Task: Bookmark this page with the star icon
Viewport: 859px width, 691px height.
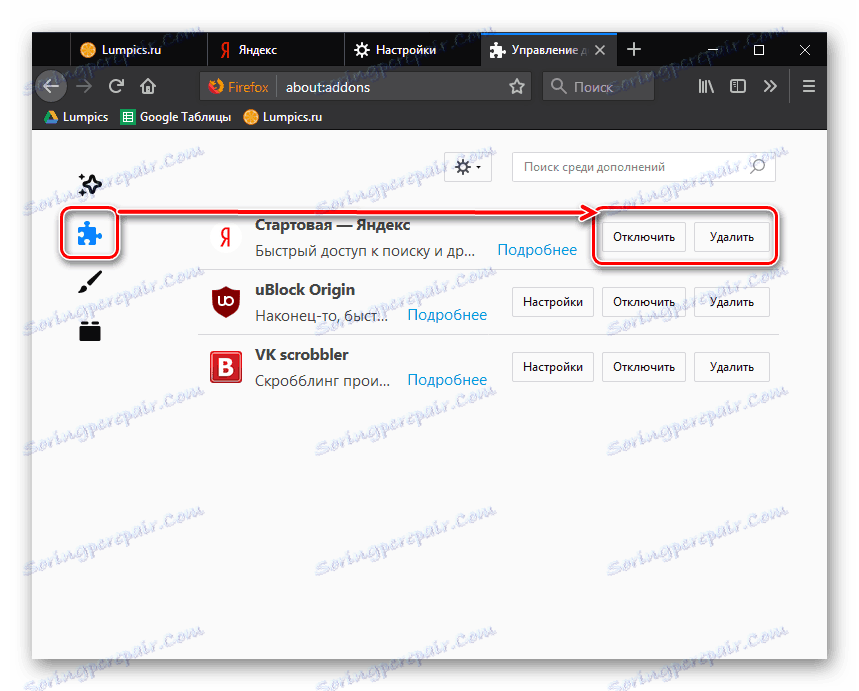Action: point(517,87)
